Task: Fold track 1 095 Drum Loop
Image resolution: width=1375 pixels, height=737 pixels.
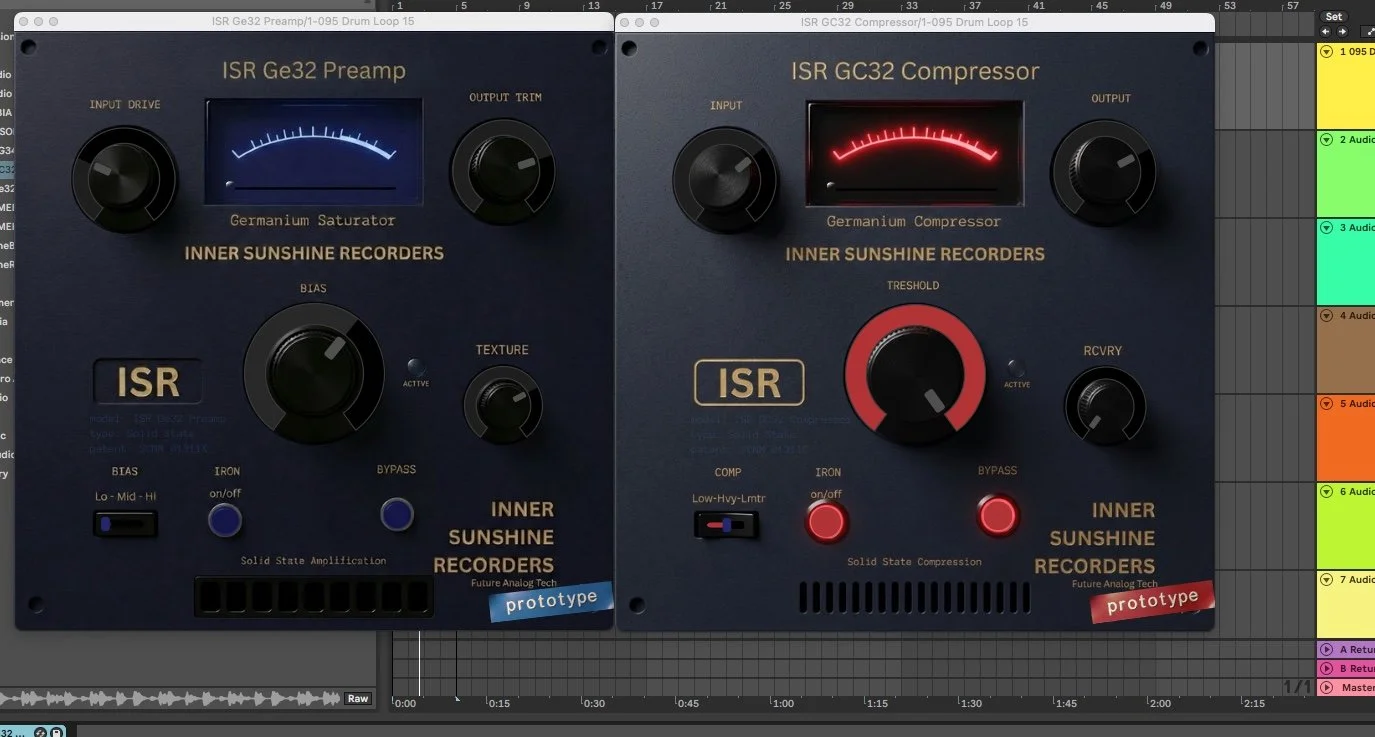Action: coord(1327,52)
